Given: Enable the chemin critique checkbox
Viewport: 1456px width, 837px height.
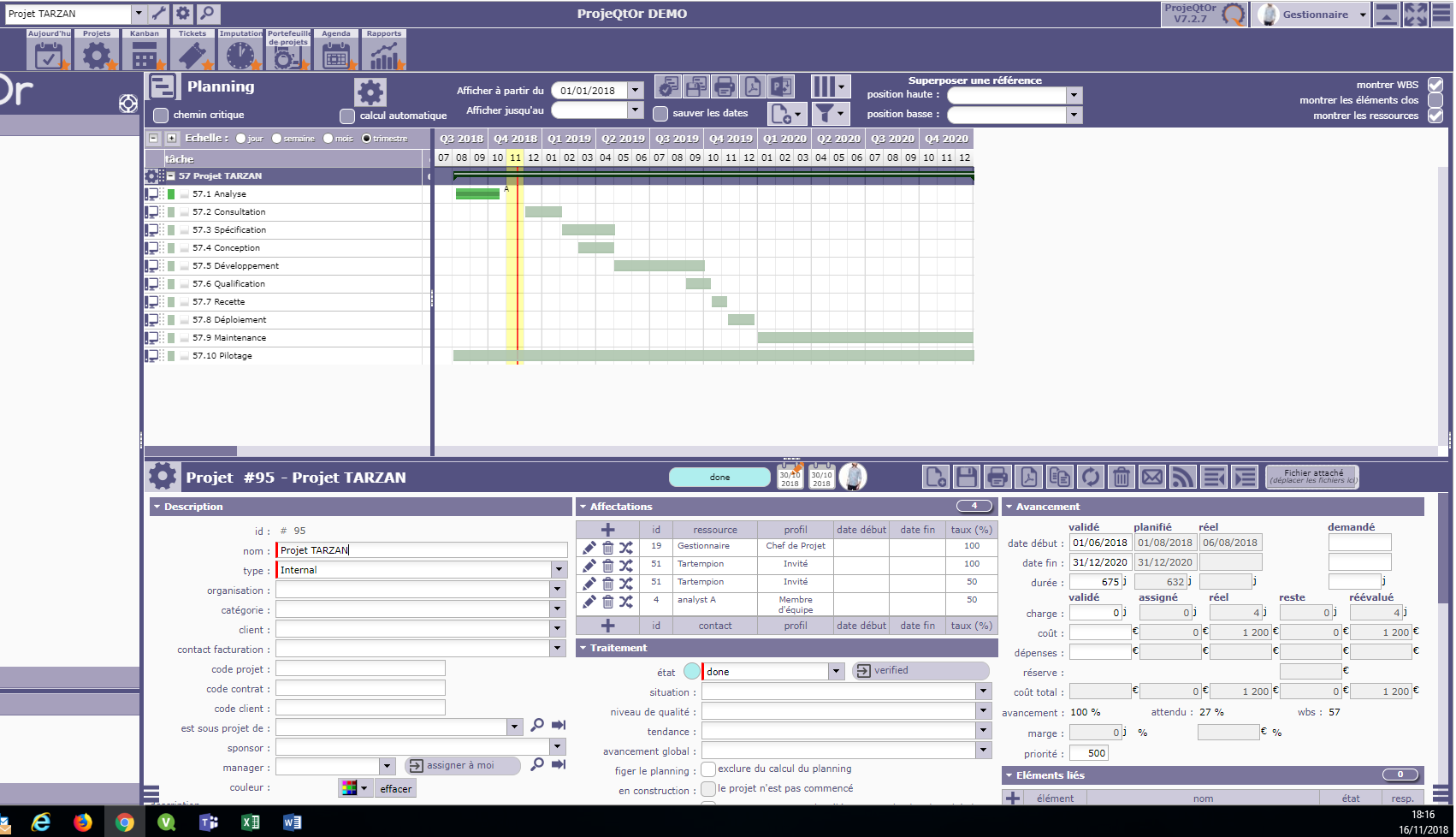Looking at the screenshot, I should (161, 115).
